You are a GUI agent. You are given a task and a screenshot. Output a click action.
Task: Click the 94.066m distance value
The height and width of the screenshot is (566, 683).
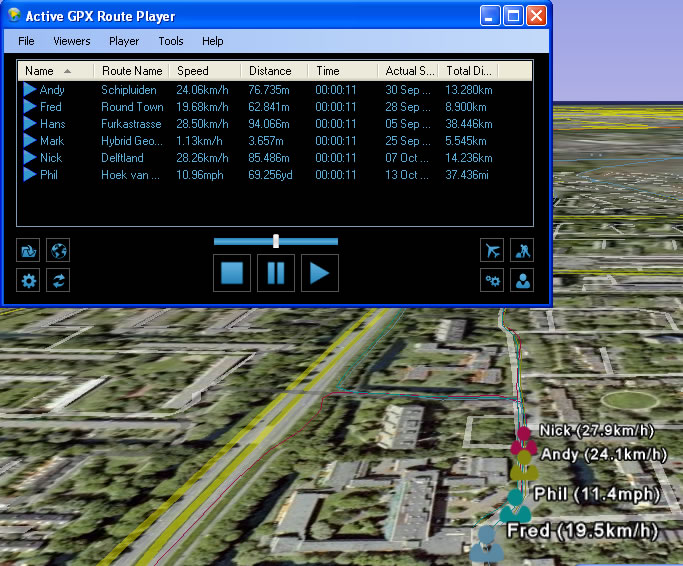269,124
